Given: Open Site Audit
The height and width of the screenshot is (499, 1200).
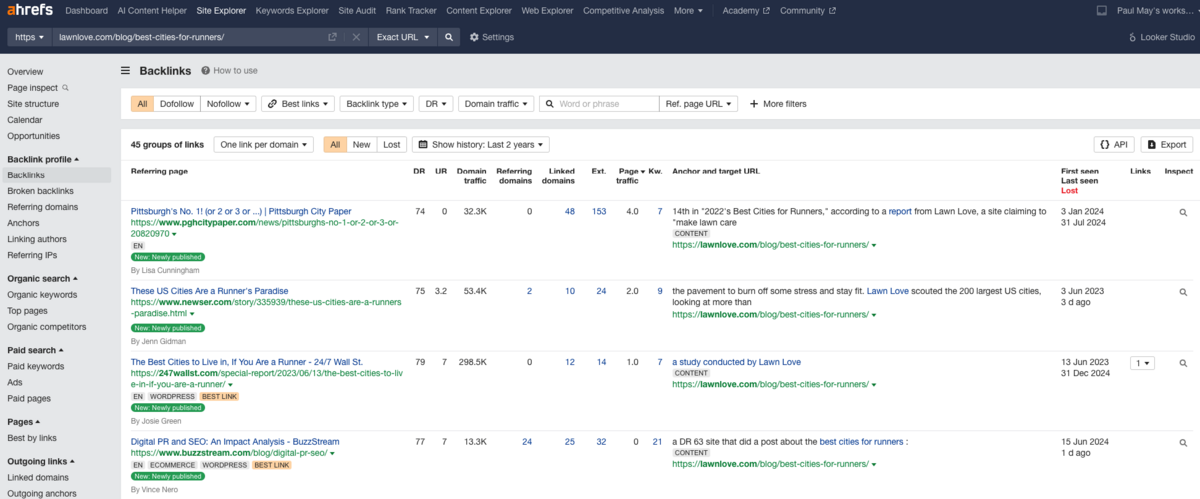Looking at the screenshot, I should [358, 11].
